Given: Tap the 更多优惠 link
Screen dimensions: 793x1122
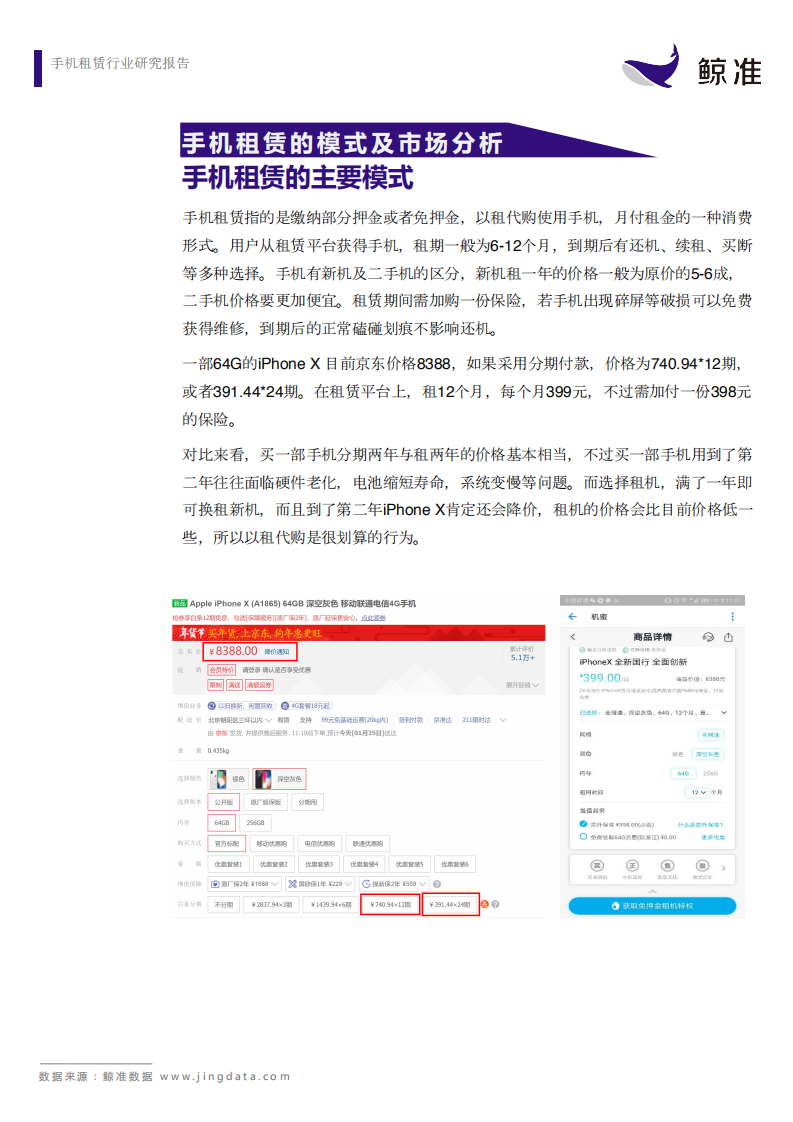Looking at the screenshot, I should 713,836.
